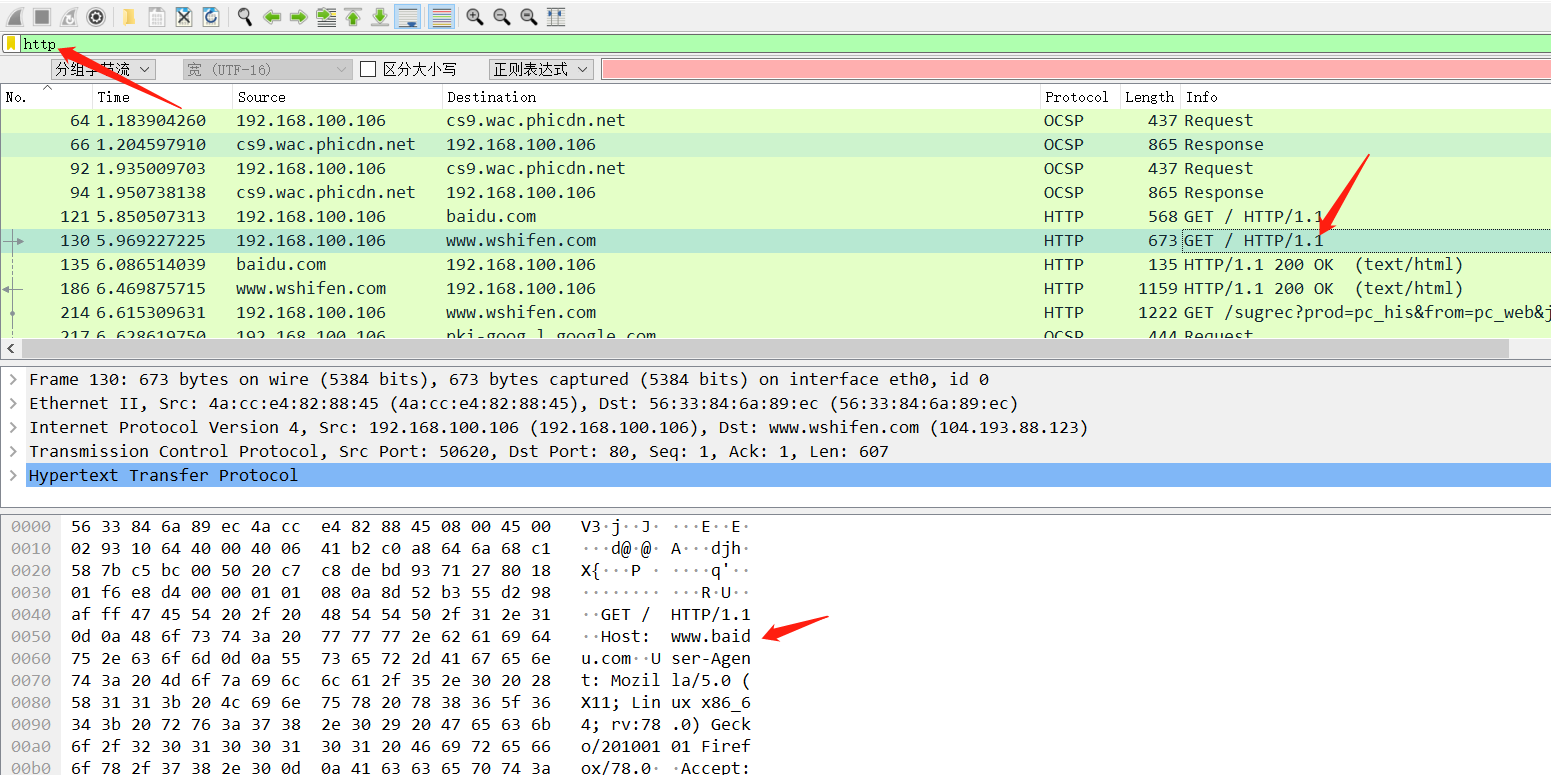Screen dimensions: 1551x775
Task: Toggle packet list colorization
Action: point(441,17)
